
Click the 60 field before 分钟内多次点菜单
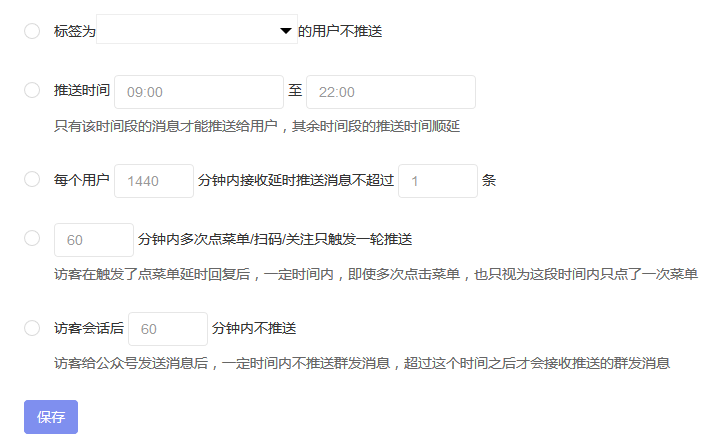[x=94, y=240]
